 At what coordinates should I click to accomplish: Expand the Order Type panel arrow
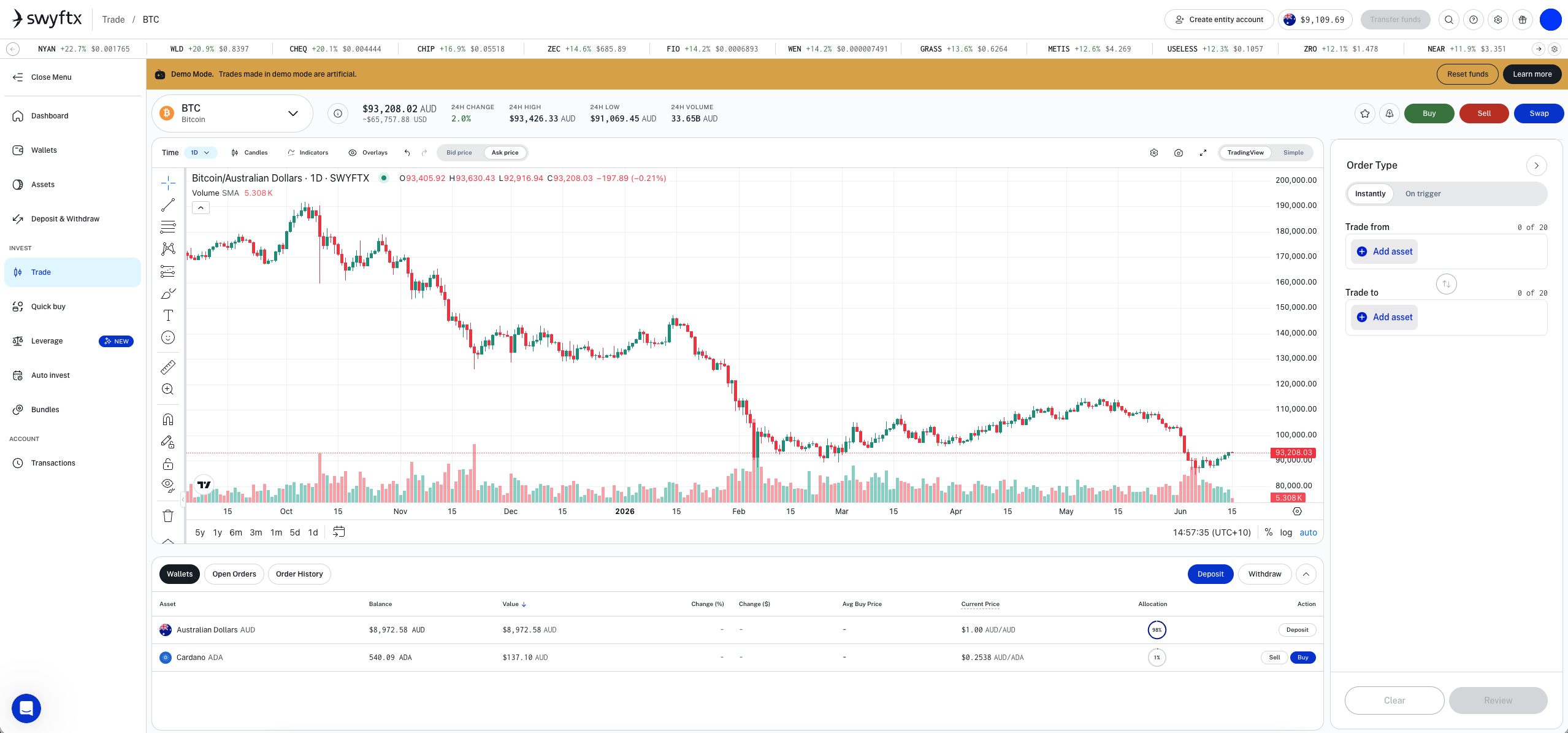click(1536, 166)
